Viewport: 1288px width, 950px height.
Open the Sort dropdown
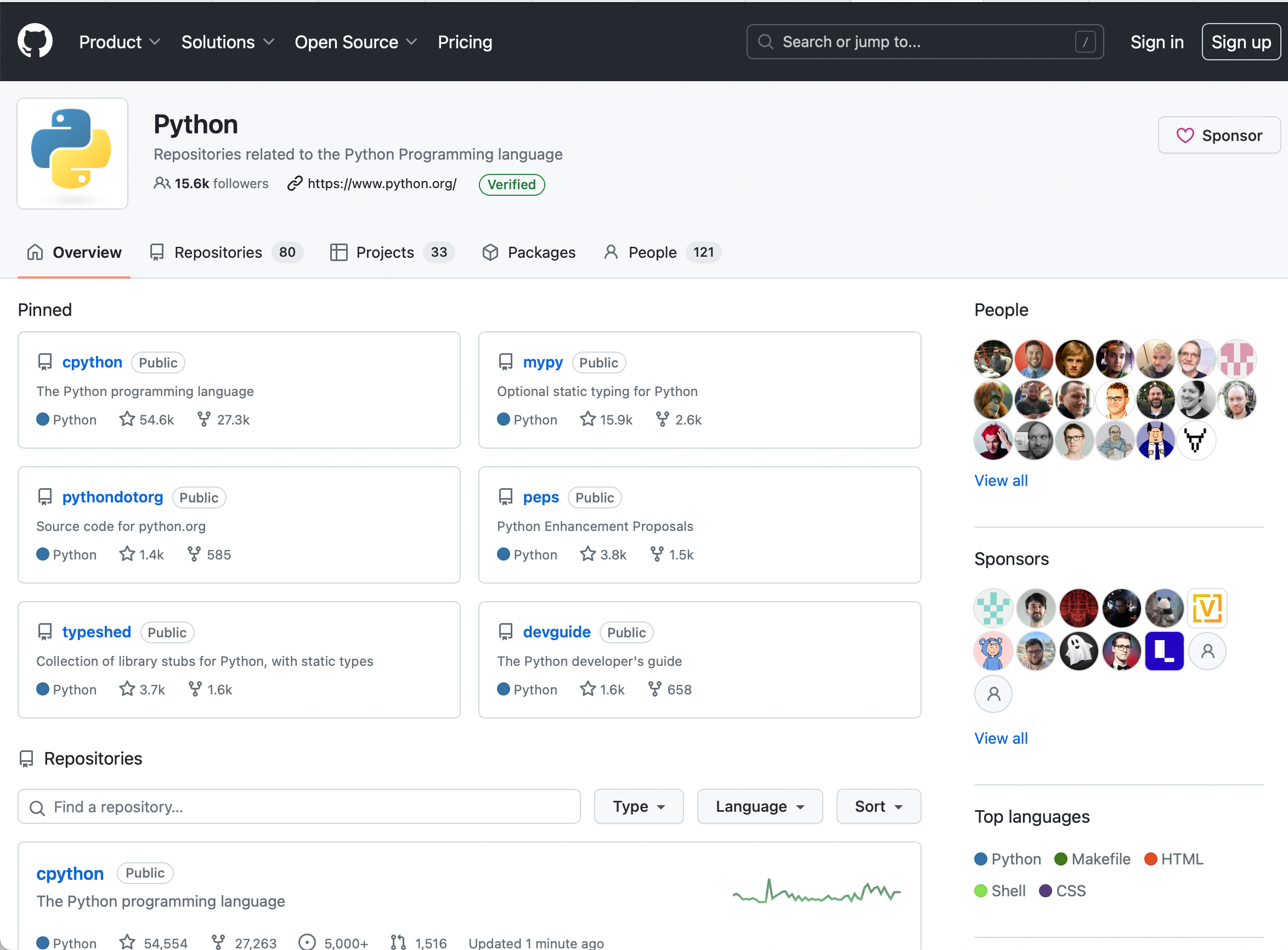point(879,806)
